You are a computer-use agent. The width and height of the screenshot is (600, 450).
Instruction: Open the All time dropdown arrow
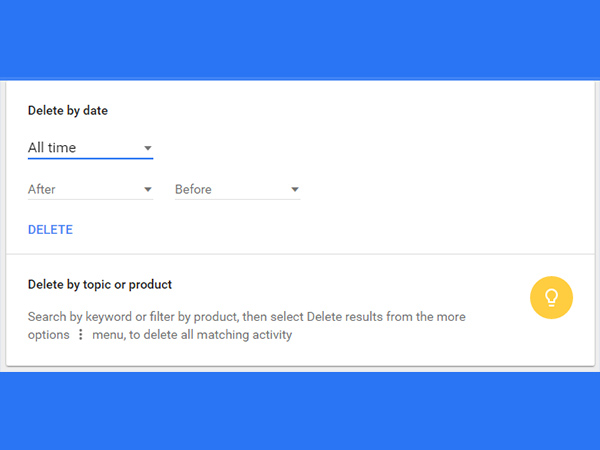click(x=147, y=149)
